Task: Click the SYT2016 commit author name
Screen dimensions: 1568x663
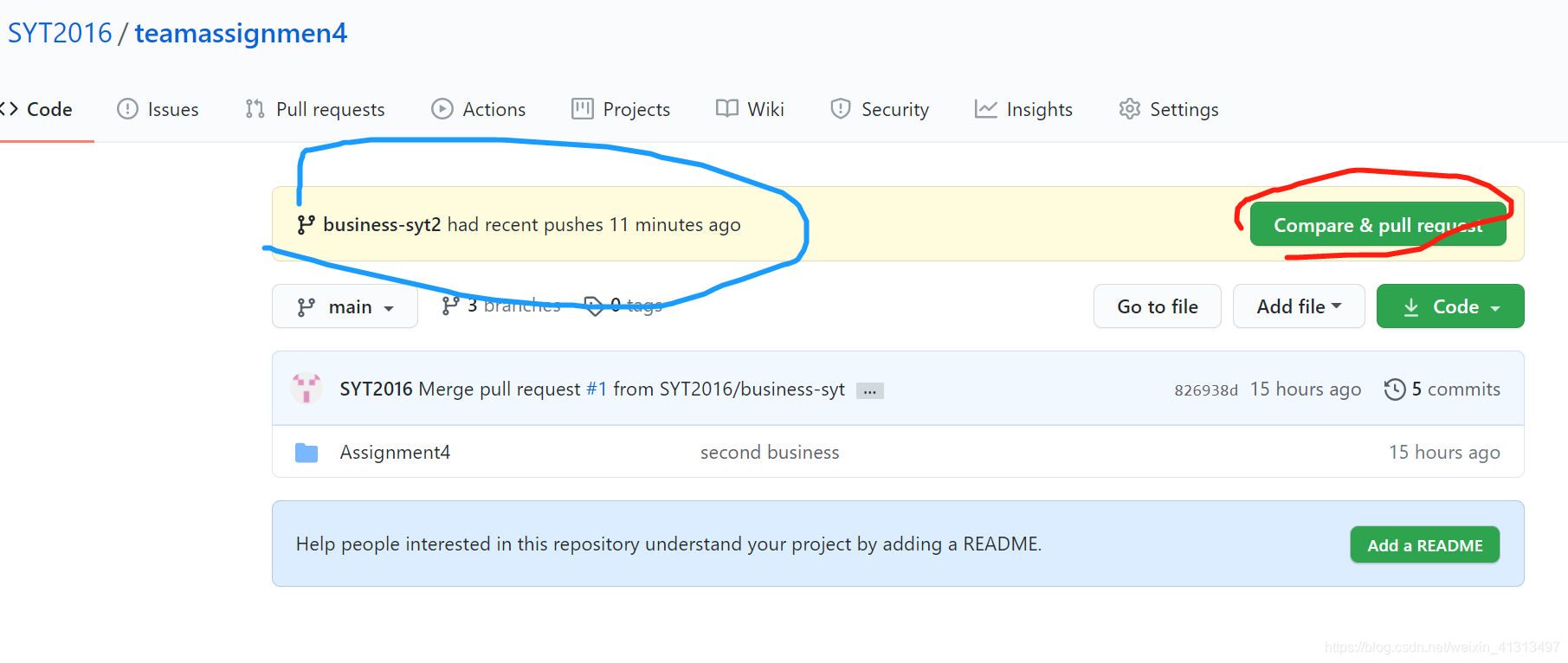Action: pos(376,389)
